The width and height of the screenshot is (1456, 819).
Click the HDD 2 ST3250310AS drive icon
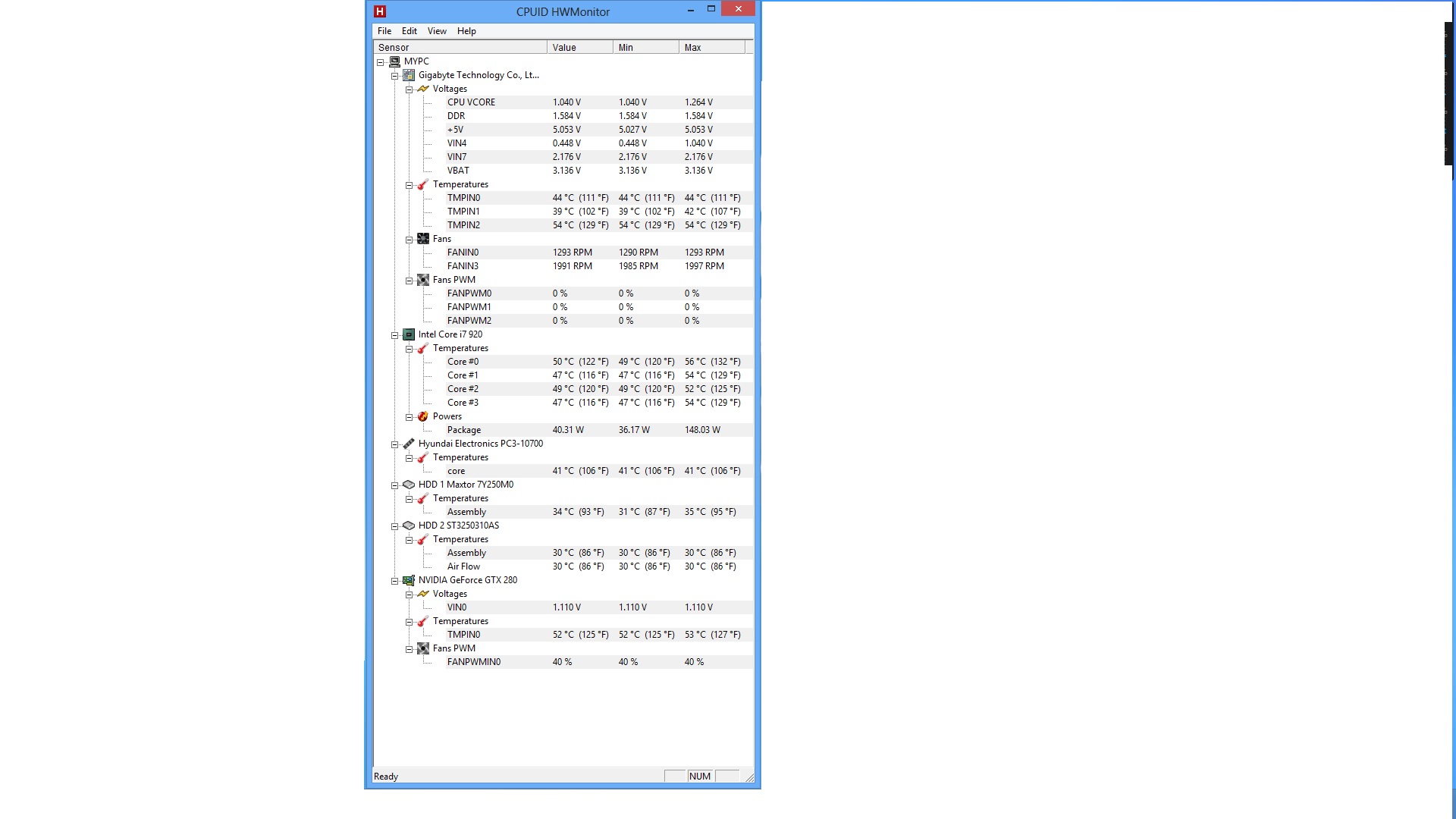[409, 526]
